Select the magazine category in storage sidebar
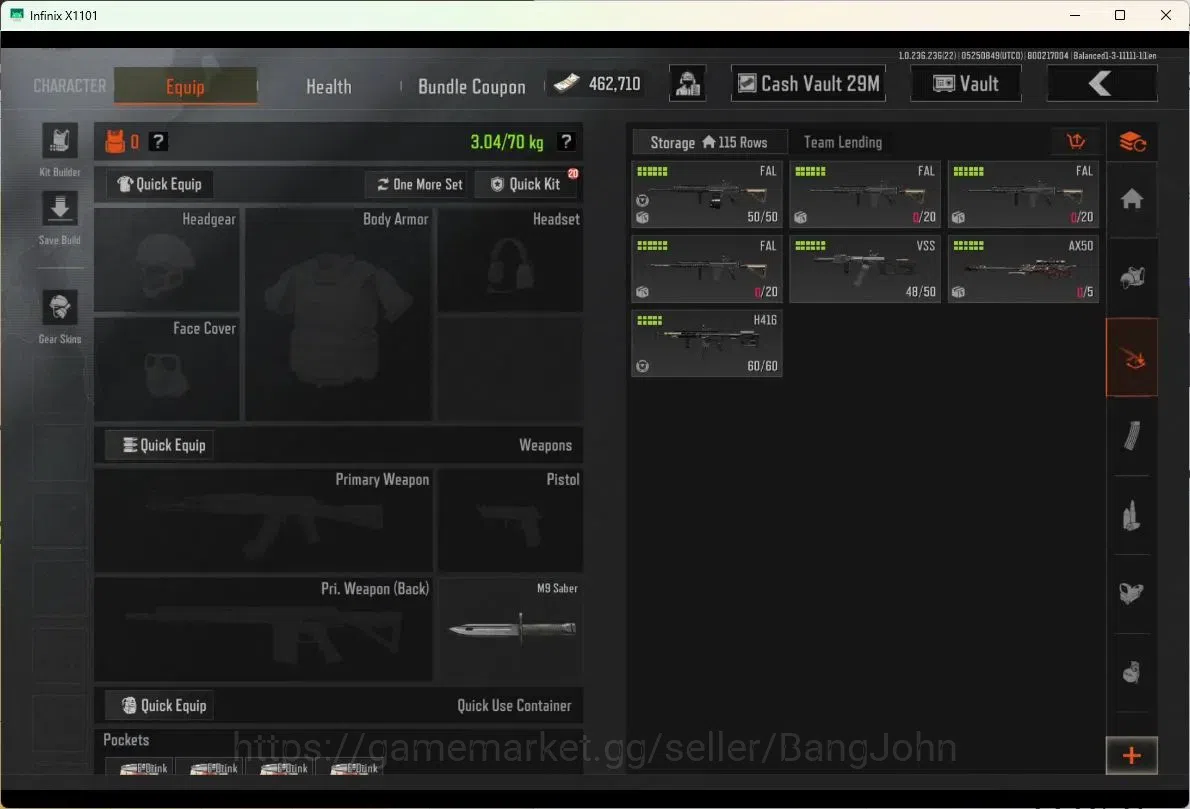Screen dimensions: 1190x809 [1132, 436]
